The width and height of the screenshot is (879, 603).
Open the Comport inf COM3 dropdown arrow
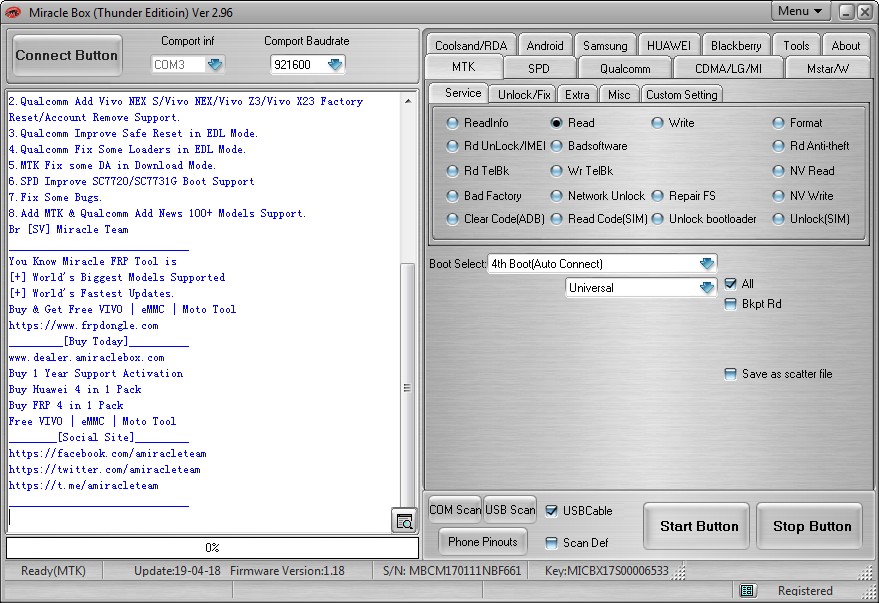pos(215,64)
